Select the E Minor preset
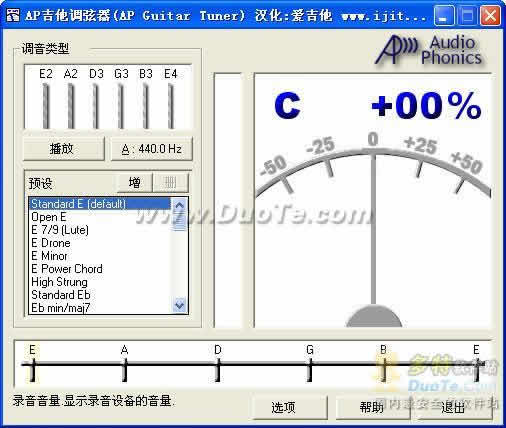 click(x=100, y=256)
